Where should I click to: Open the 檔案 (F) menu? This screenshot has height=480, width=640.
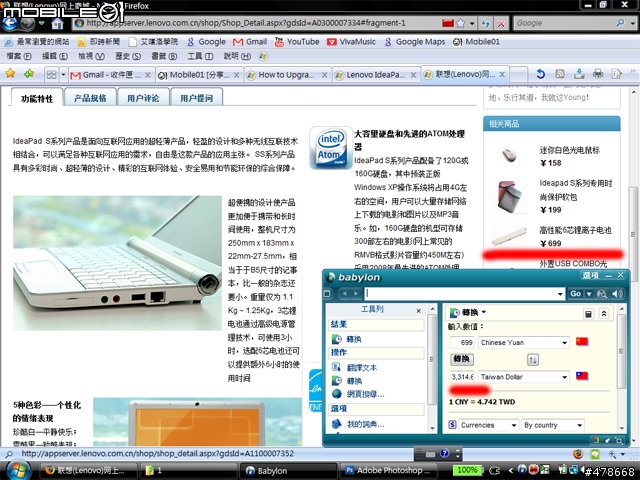click(19, 56)
